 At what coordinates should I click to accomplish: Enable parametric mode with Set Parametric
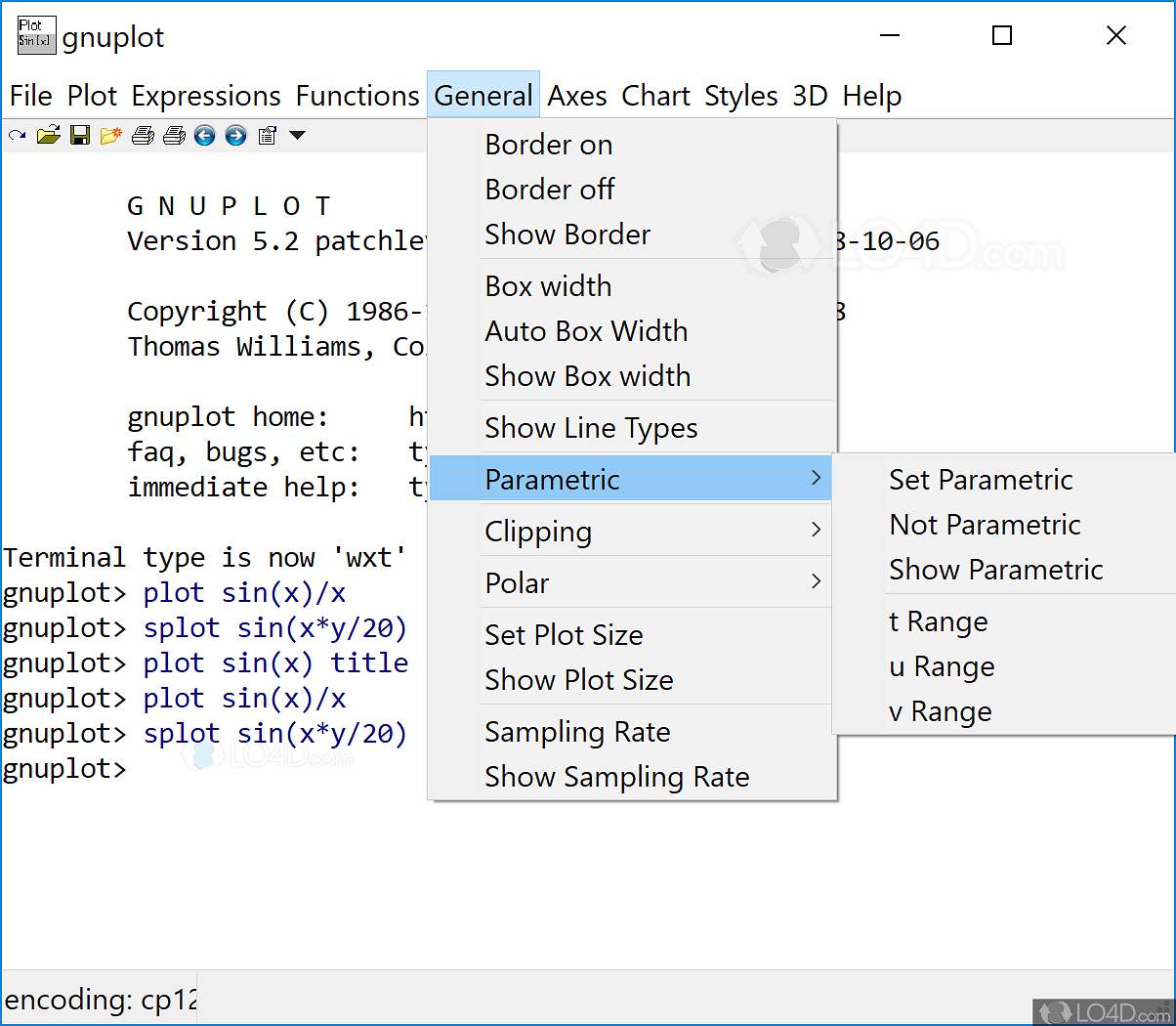pyautogui.click(x=981, y=479)
